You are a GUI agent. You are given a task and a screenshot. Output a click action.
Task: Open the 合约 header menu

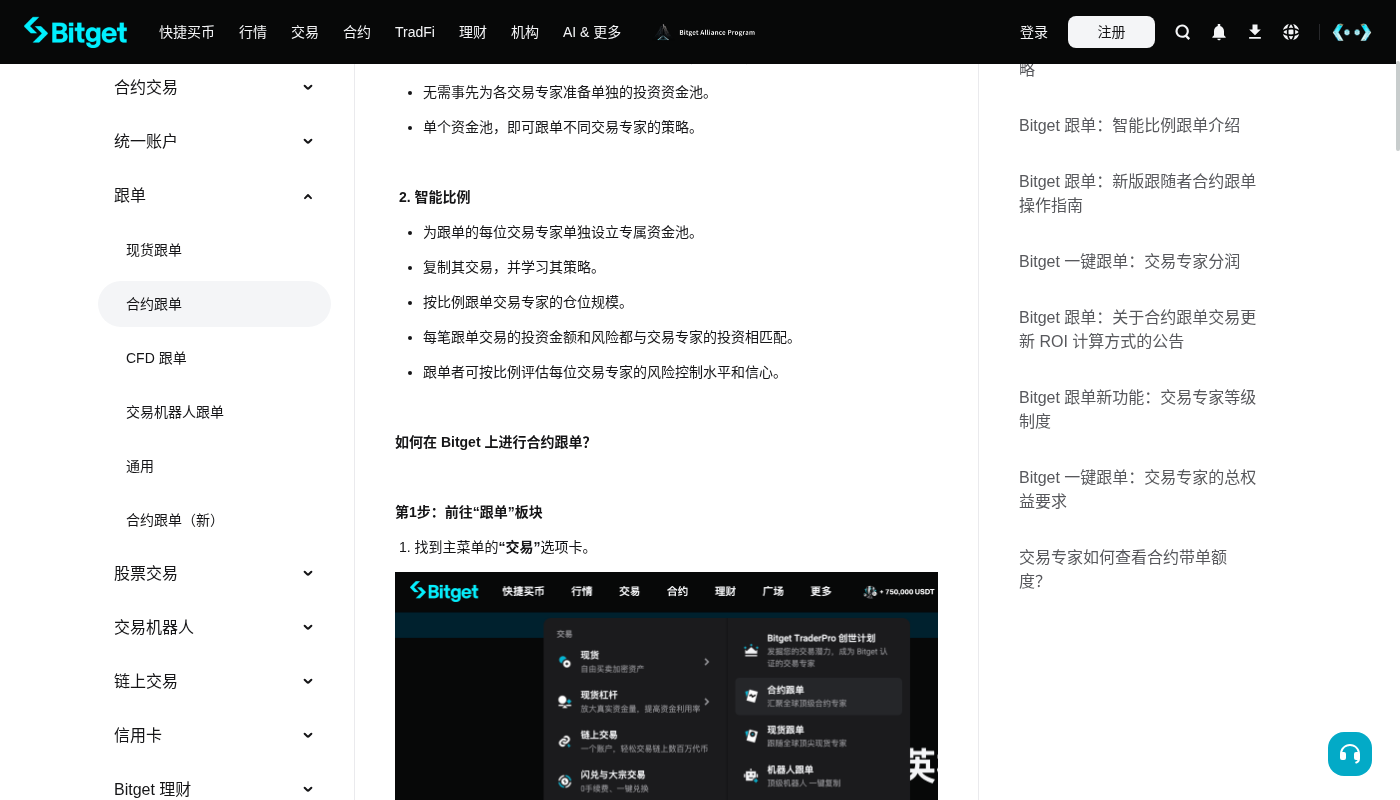(357, 32)
